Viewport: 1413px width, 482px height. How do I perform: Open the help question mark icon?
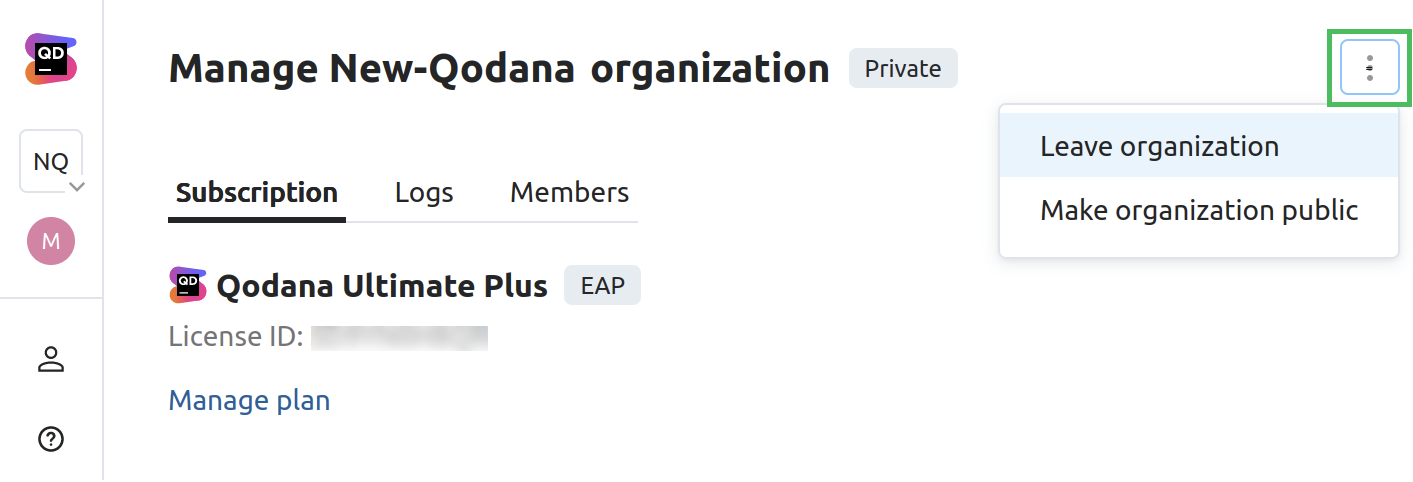pyautogui.click(x=51, y=438)
